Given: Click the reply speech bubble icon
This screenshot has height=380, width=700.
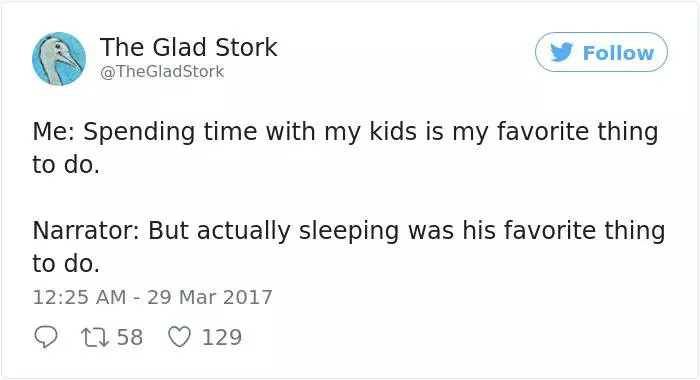Looking at the screenshot, I should pyautogui.click(x=46, y=337).
